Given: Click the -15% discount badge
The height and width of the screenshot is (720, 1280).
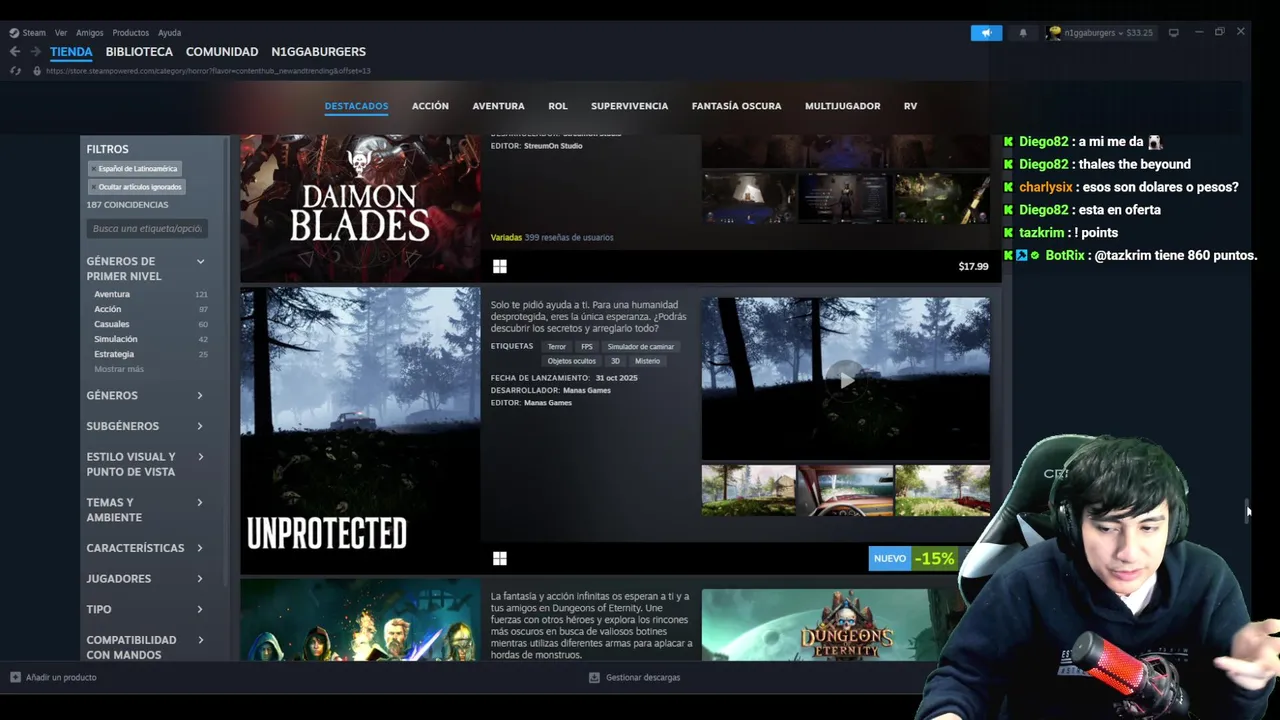Looking at the screenshot, I should [933, 559].
